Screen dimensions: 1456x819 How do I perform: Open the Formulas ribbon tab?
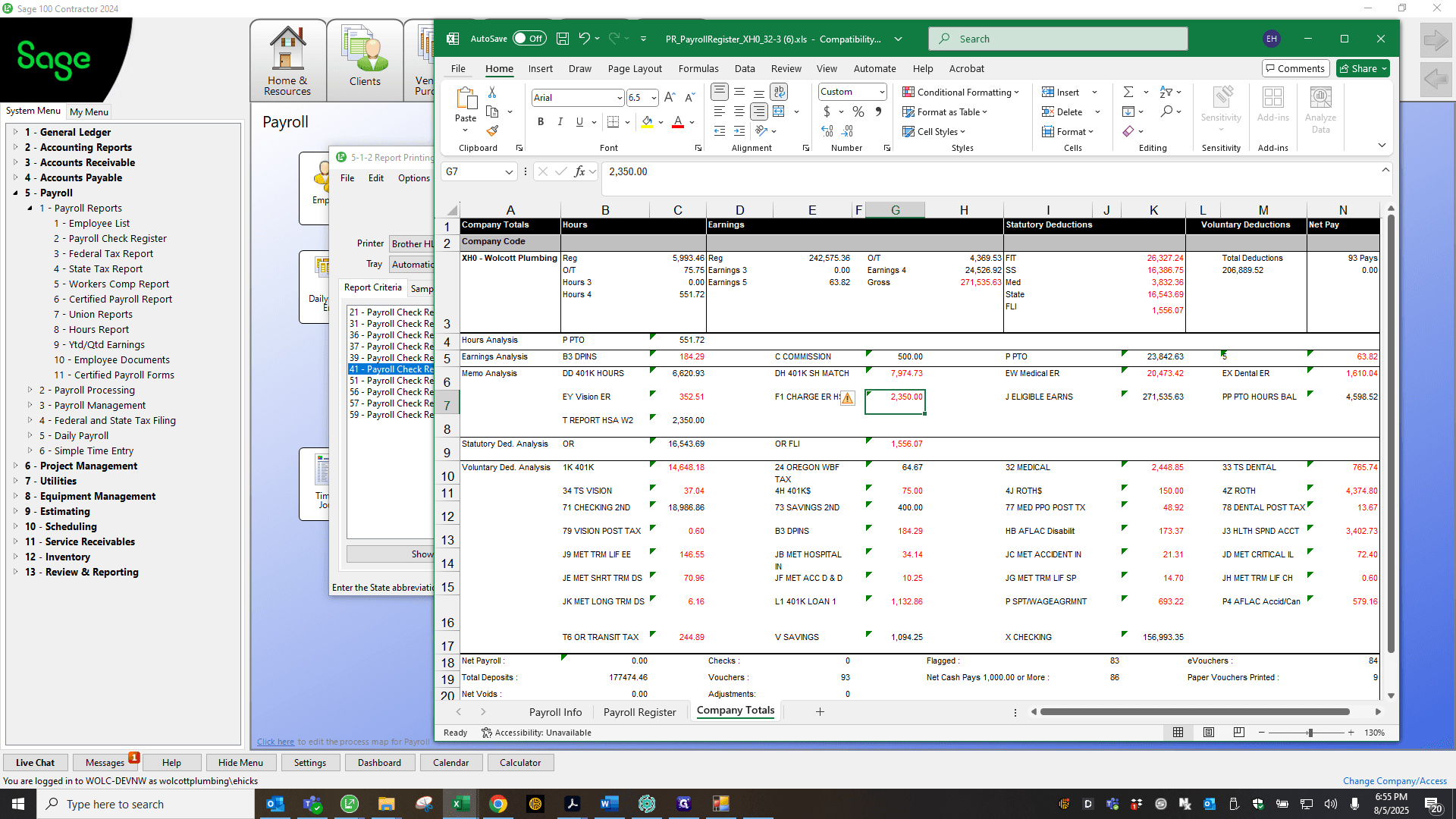tap(698, 68)
